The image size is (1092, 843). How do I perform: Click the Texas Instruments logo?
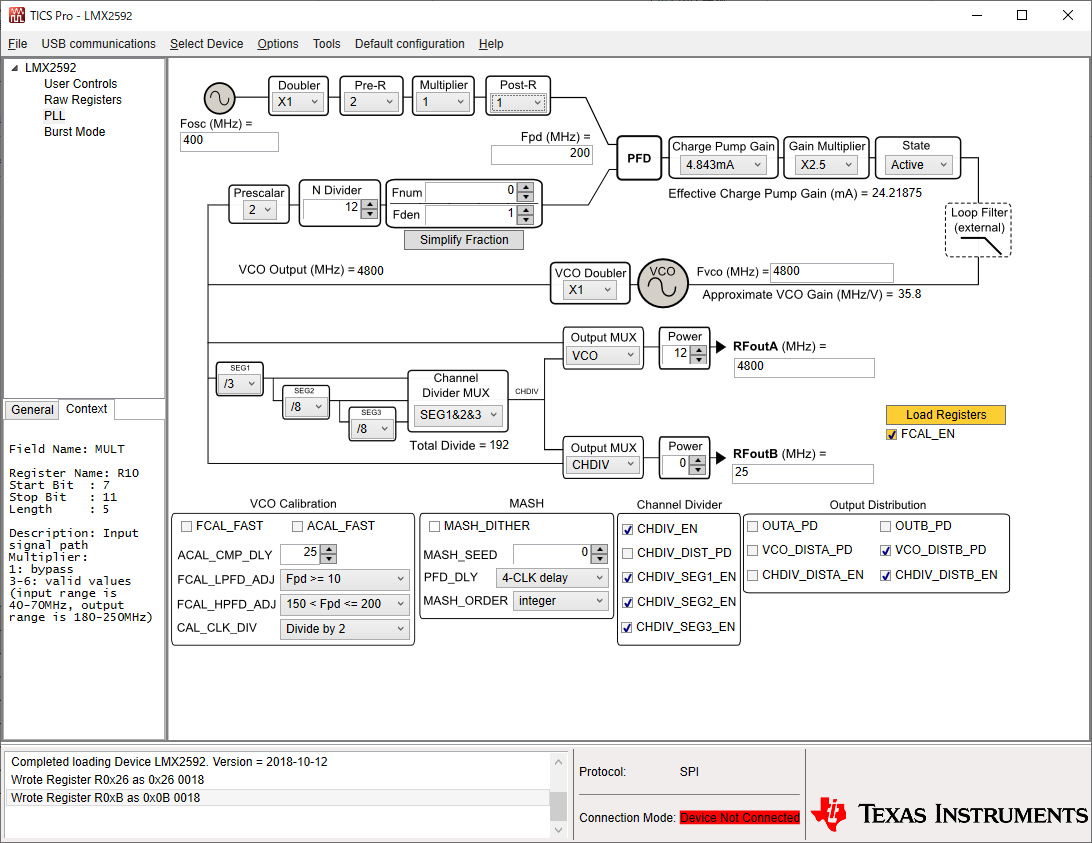coord(950,814)
